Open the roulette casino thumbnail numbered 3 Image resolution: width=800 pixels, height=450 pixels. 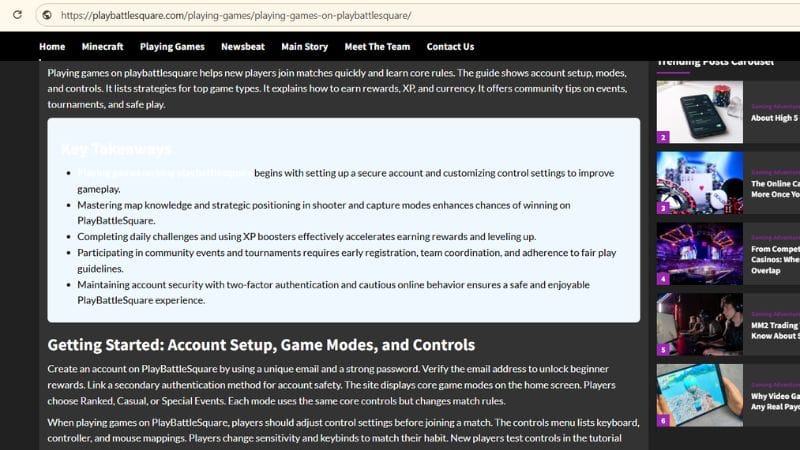699,183
